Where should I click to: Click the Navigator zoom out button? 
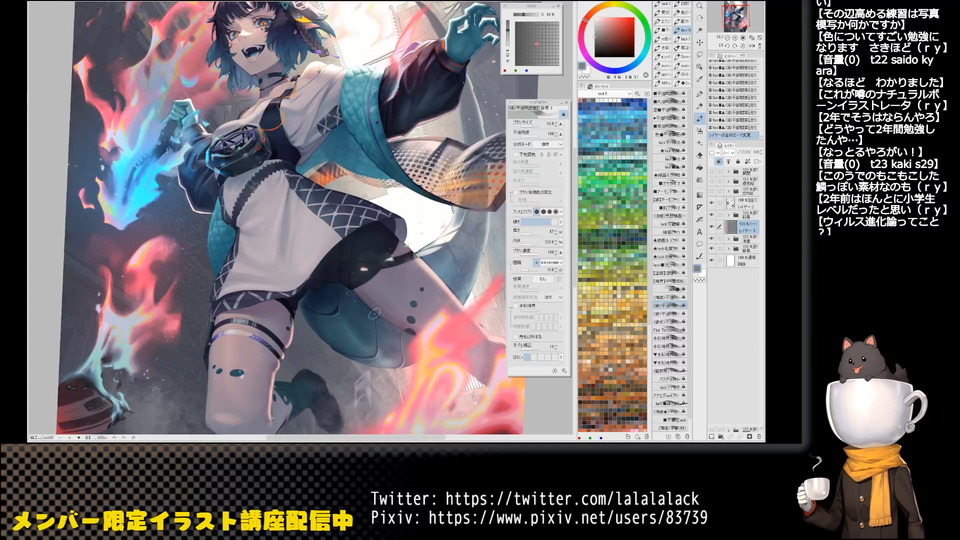[x=727, y=37]
